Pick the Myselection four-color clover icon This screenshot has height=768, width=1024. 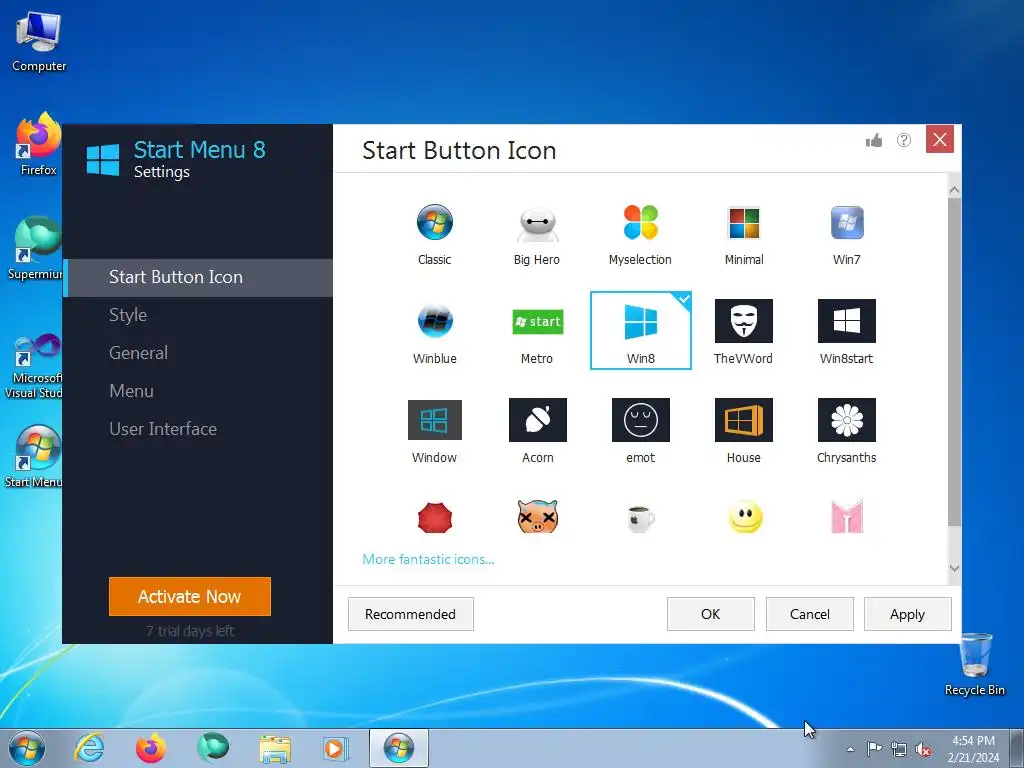pyautogui.click(x=640, y=234)
